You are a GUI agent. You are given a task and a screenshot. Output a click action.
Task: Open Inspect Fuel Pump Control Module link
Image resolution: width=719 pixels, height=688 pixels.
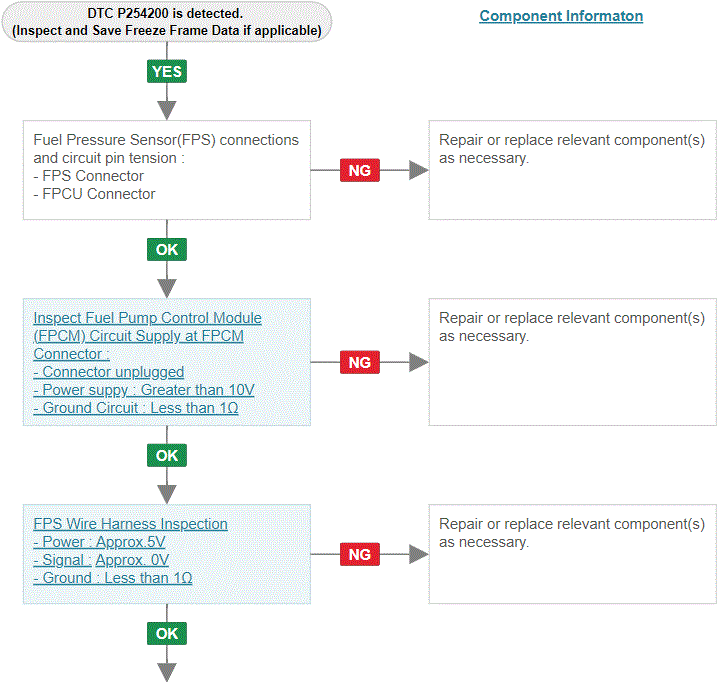tap(147, 336)
